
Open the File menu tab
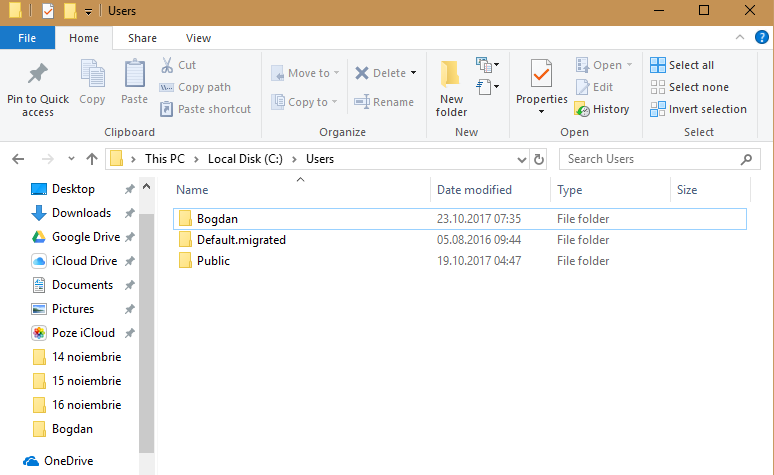(27, 38)
